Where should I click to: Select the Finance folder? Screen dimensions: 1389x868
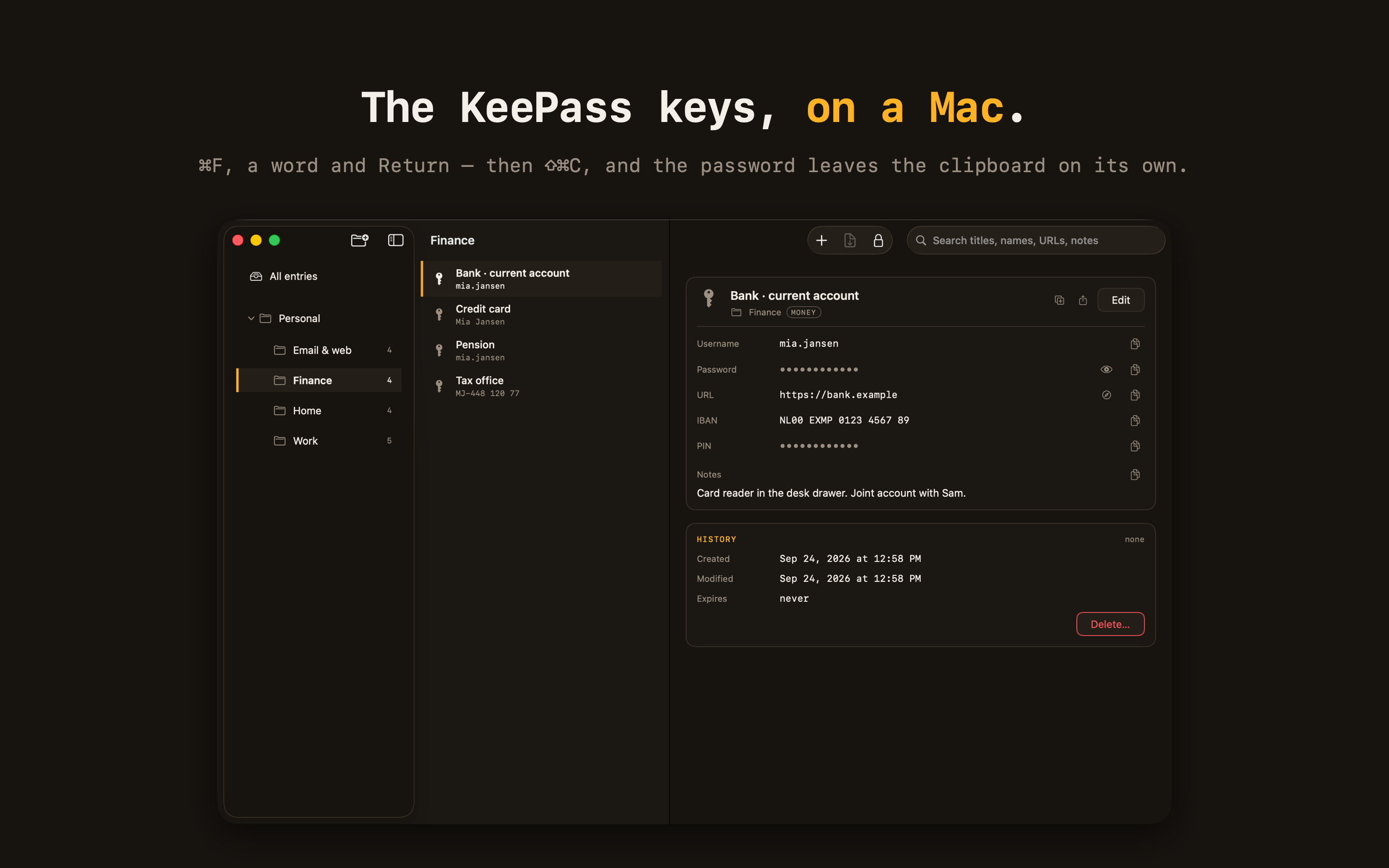coord(318,380)
